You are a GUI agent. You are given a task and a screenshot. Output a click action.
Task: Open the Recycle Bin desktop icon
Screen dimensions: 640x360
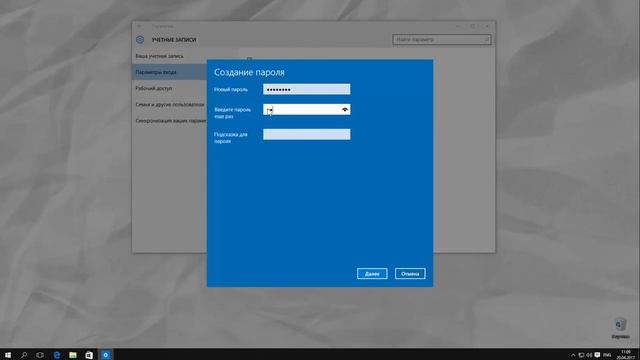pyautogui.click(x=620, y=328)
